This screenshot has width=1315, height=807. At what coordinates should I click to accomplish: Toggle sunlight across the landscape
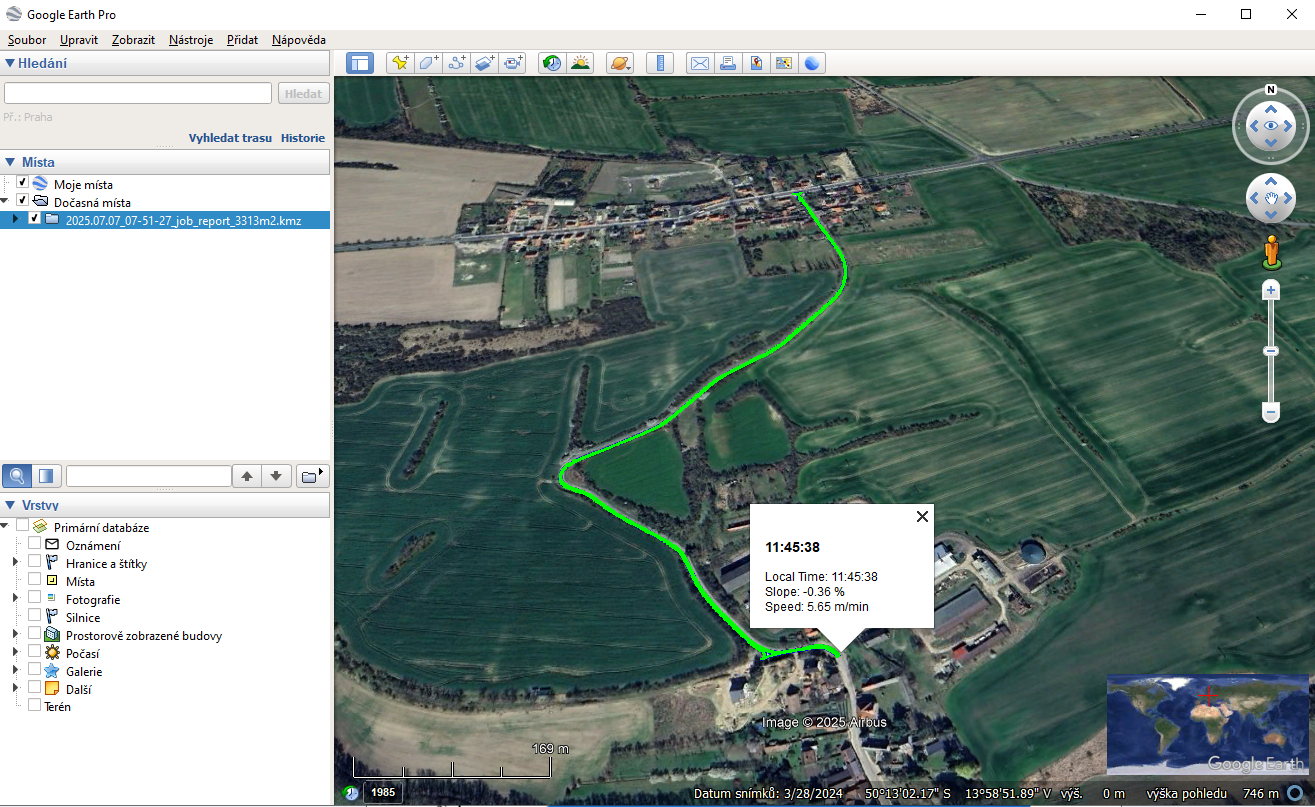tap(580, 63)
